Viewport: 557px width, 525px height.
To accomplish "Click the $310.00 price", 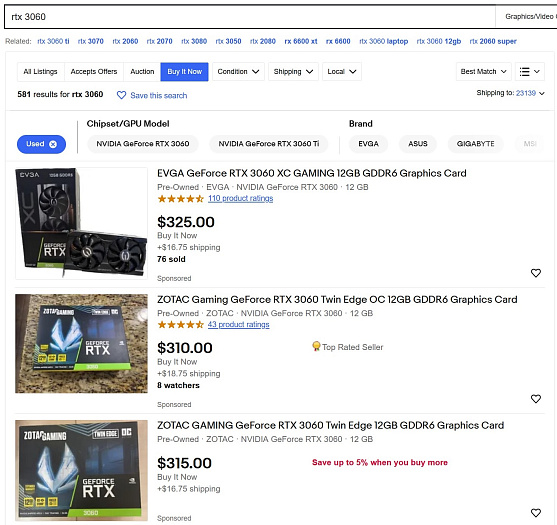I will 185,348.
